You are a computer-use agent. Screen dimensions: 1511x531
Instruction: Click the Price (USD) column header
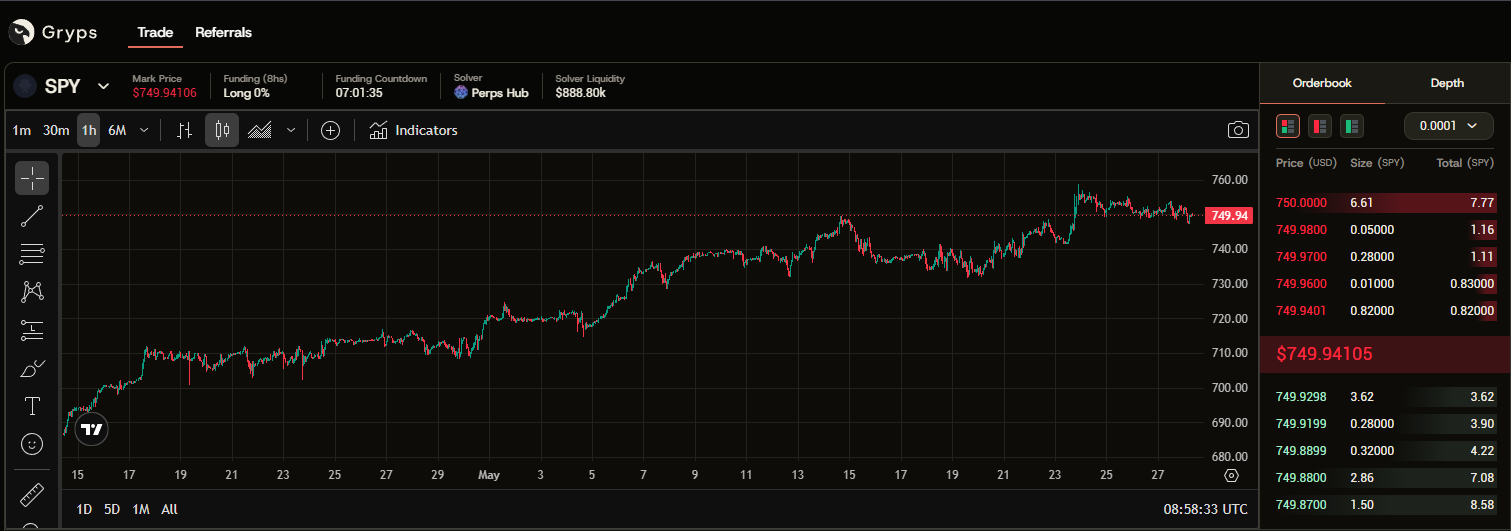tap(1306, 163)
